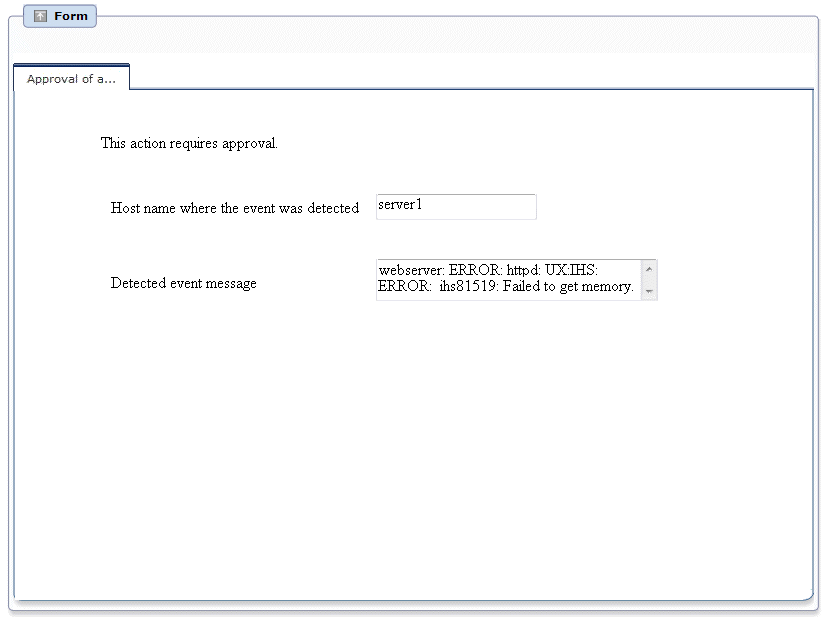
Task: Click inside the detected event message textarea
Action: [509, 280]
